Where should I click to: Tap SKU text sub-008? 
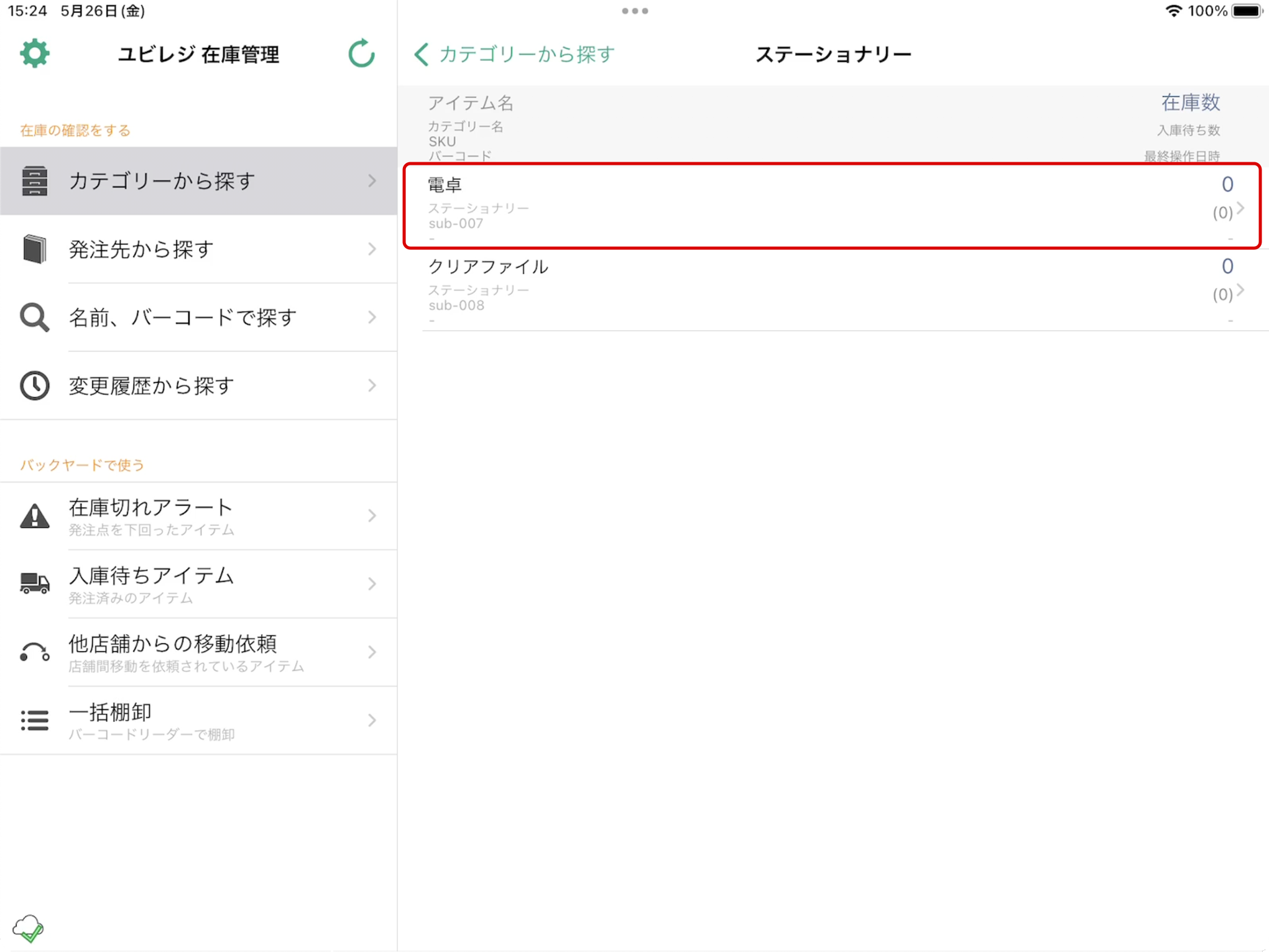click(x=456, y=305)
